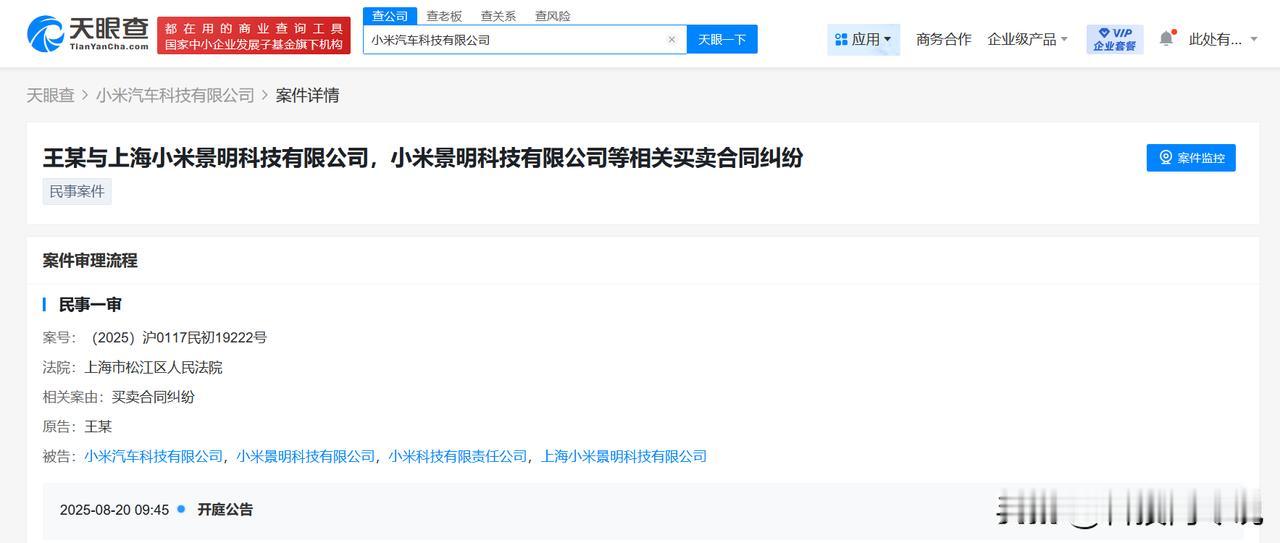Select the 查风险 search tab
This screenshot has width=1280, height=543.
point(553,16)
